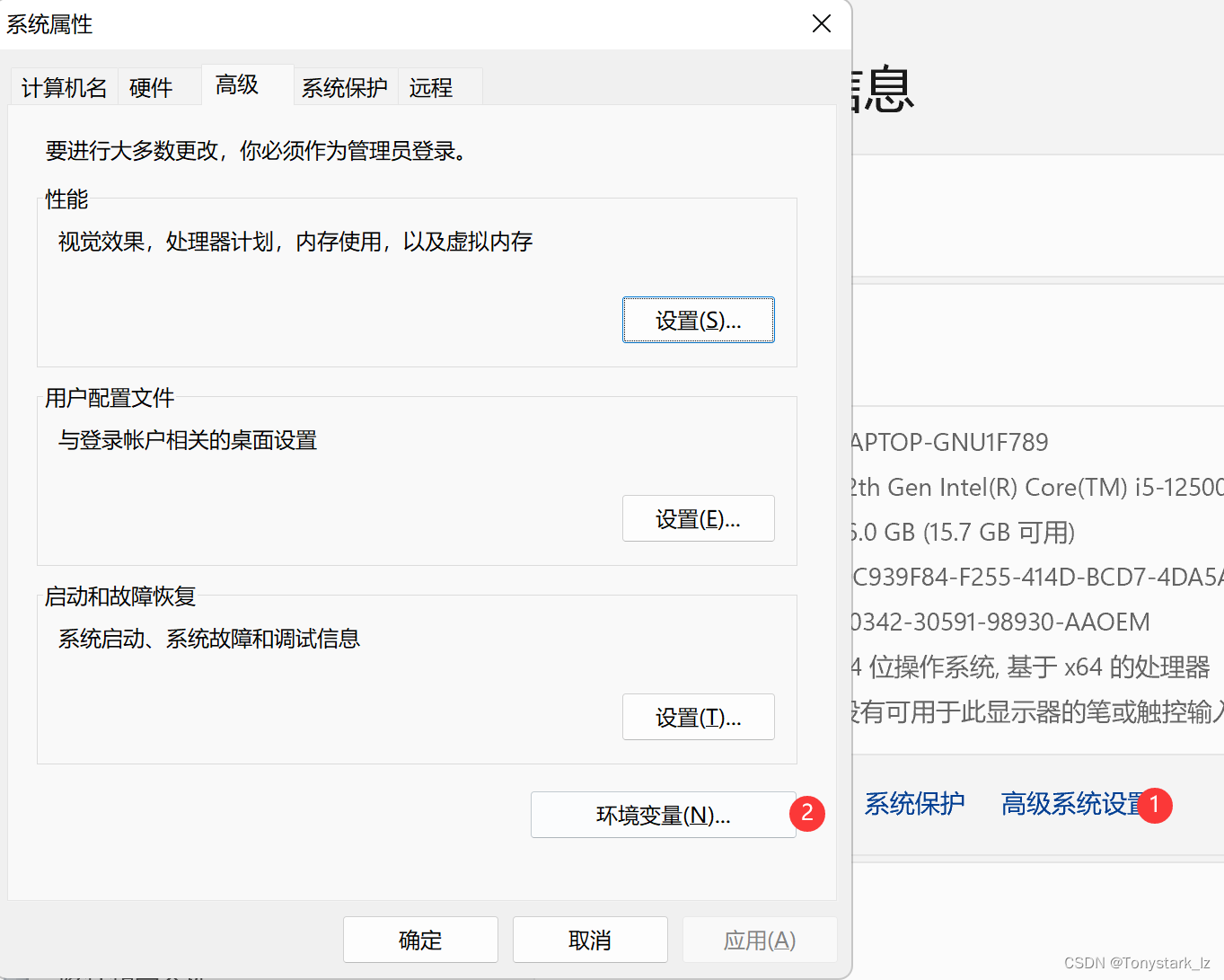Dismiss dialog with 取消 button
The width and height of the screenshot is (1224, 980).
point(590,940)
